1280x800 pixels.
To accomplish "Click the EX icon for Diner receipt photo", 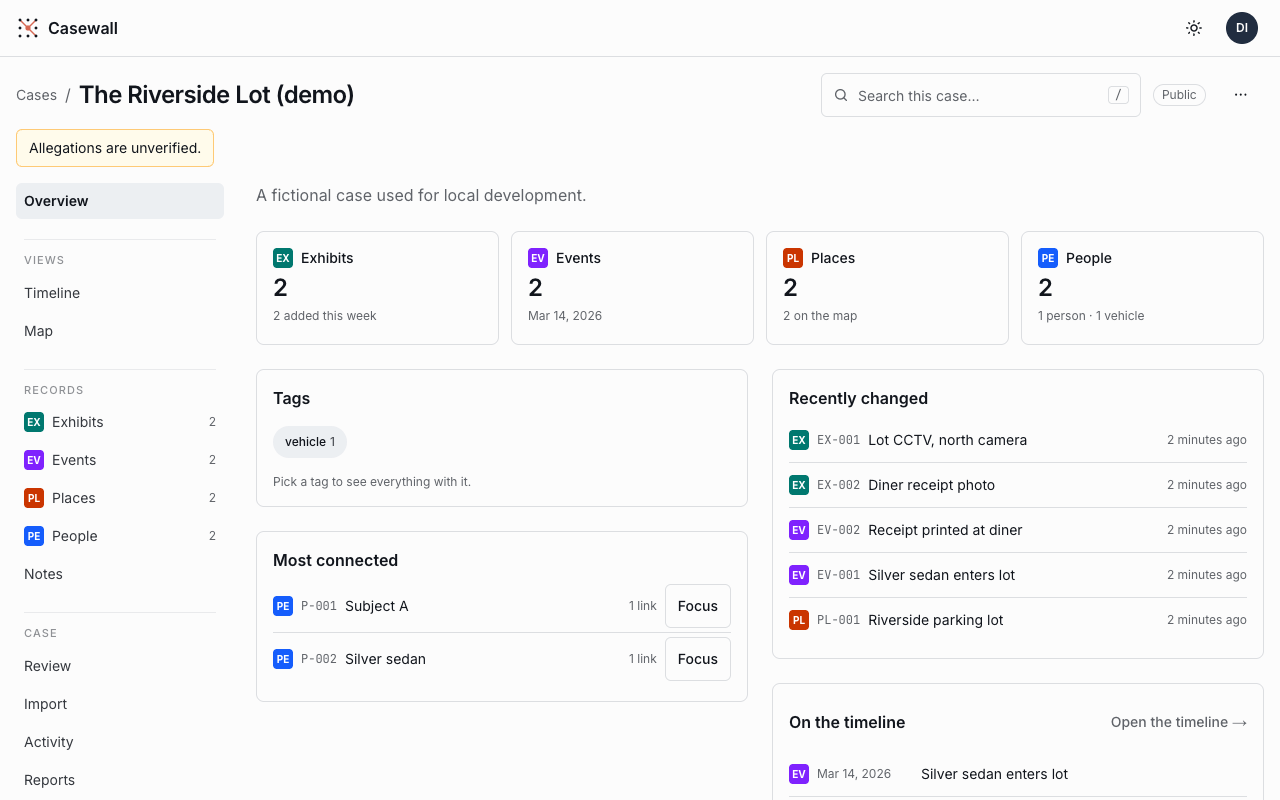I will (799, 485).
